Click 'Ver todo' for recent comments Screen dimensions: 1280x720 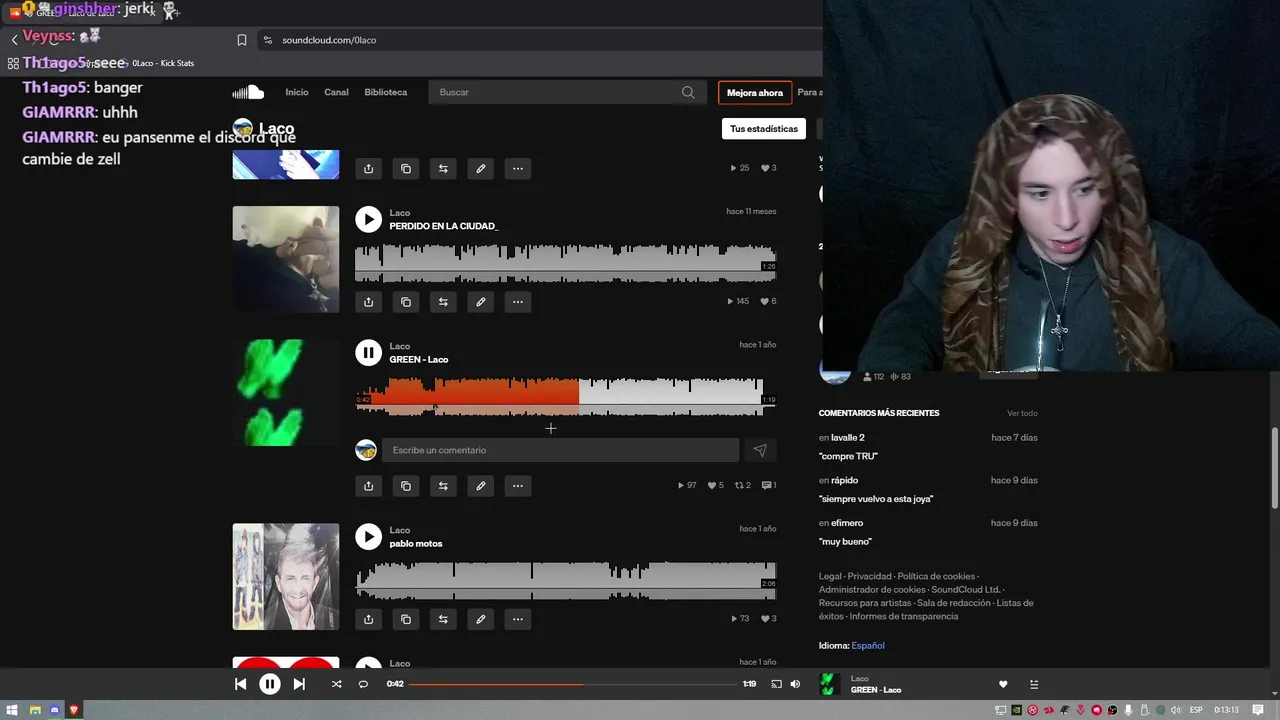coord(1022,413)
